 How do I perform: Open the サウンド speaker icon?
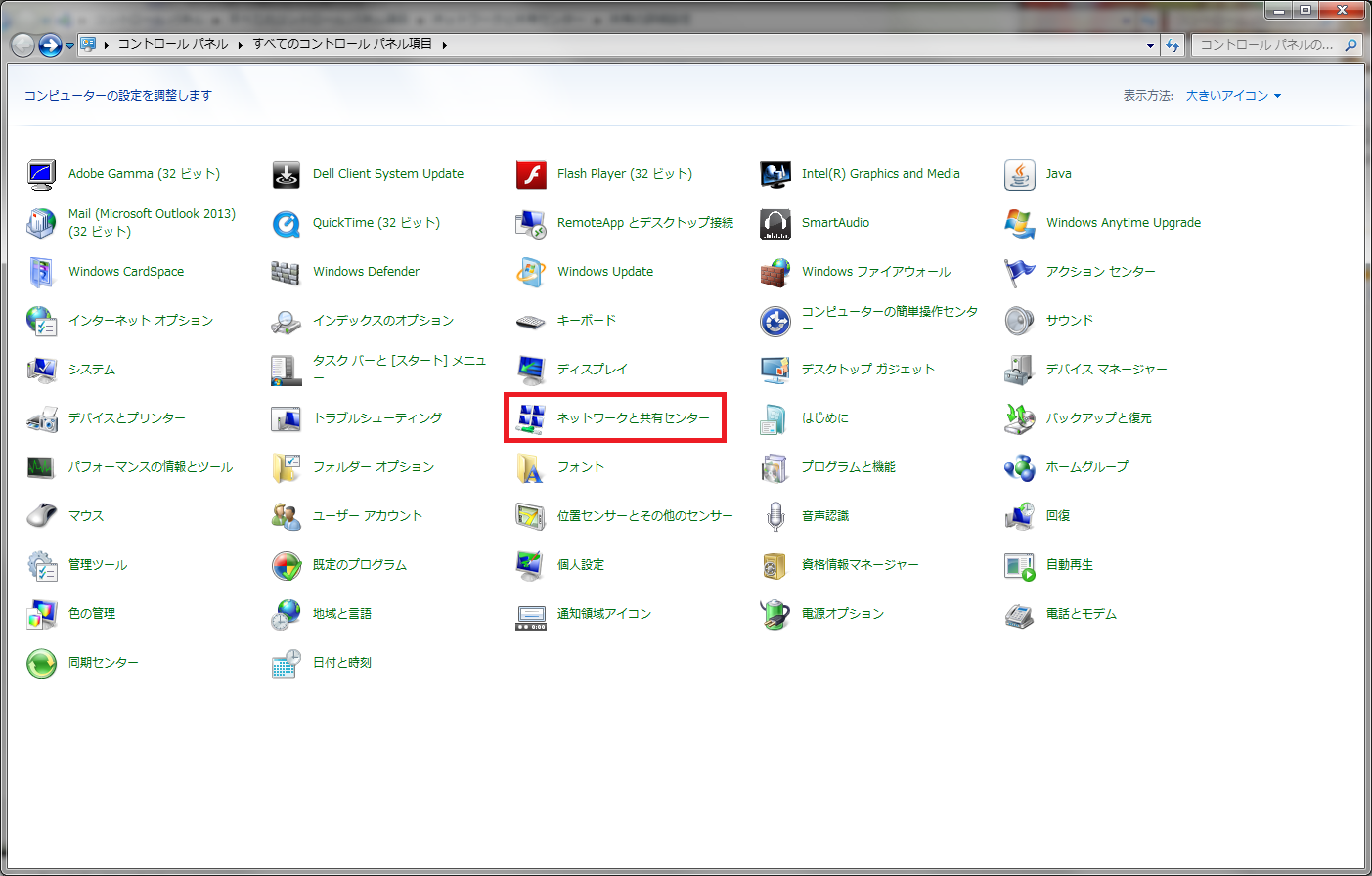coord(1020,322)
